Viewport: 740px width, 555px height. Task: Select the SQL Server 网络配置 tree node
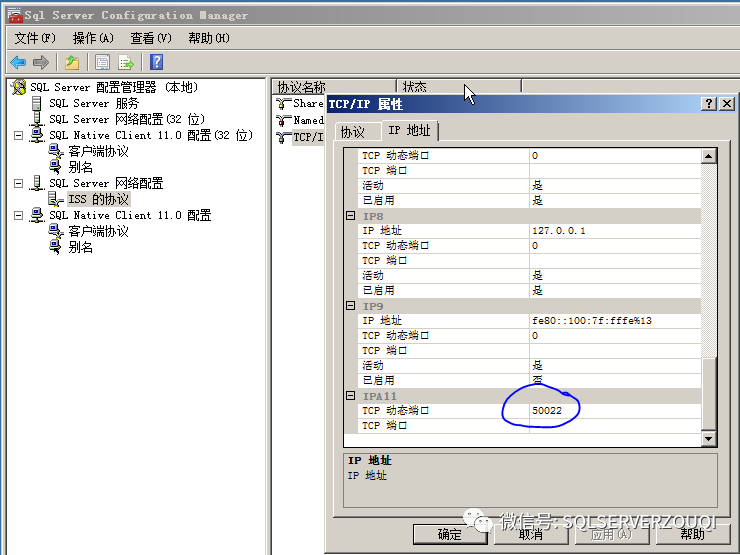[x=106, y=183]
